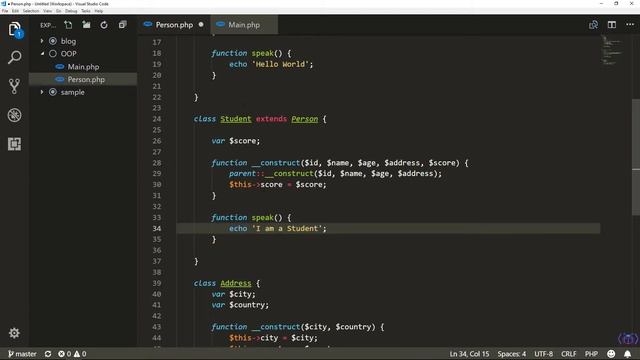640x360 pixels.
Task: Click line number 39 in the gutter
Action: pos(157,283)
